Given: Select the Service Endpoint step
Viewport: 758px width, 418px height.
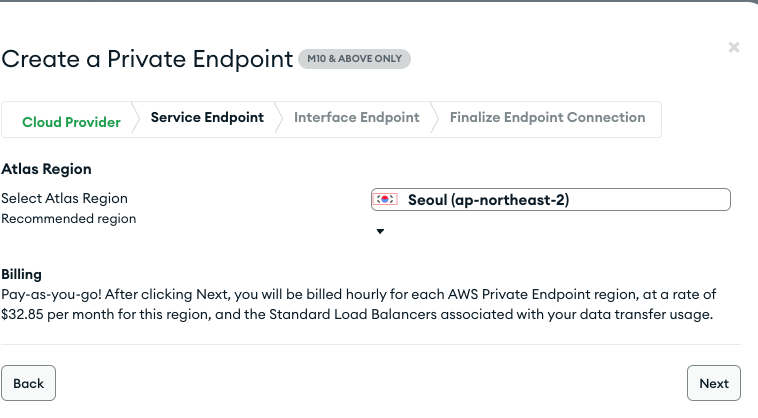Looking at the screenshot, I should coord(207,118).
